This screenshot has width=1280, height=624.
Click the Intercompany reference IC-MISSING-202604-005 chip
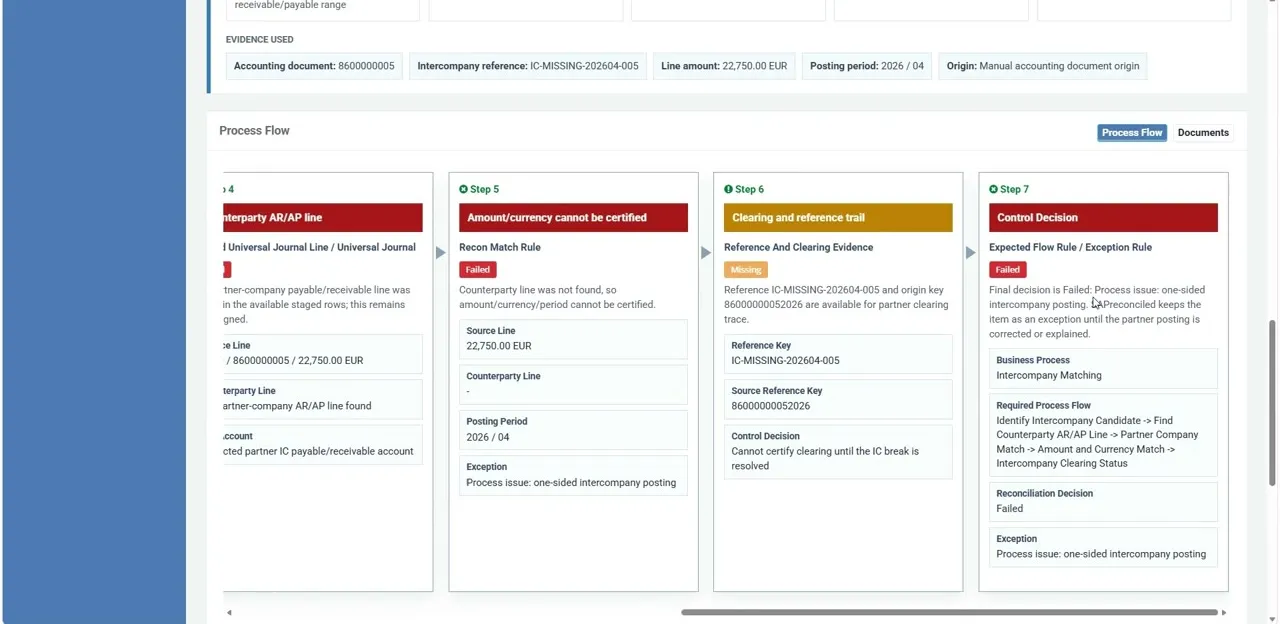[528, 66]
